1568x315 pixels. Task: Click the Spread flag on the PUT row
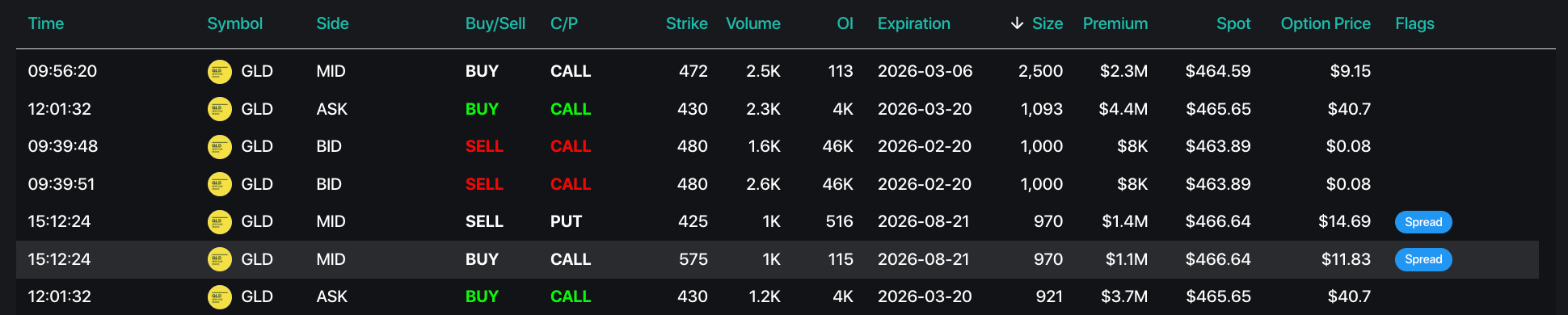[1423, 222]
